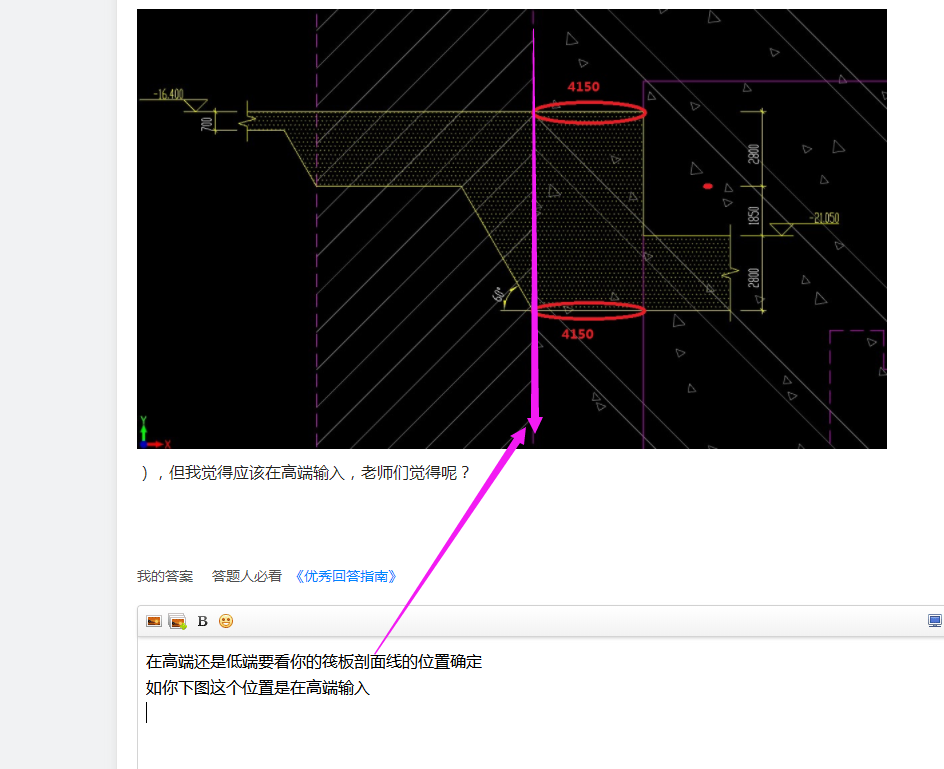Click the insert single image icon
The width and height of the screenshot is (944, 769).
pyautogui.click(x=154, y=621)
